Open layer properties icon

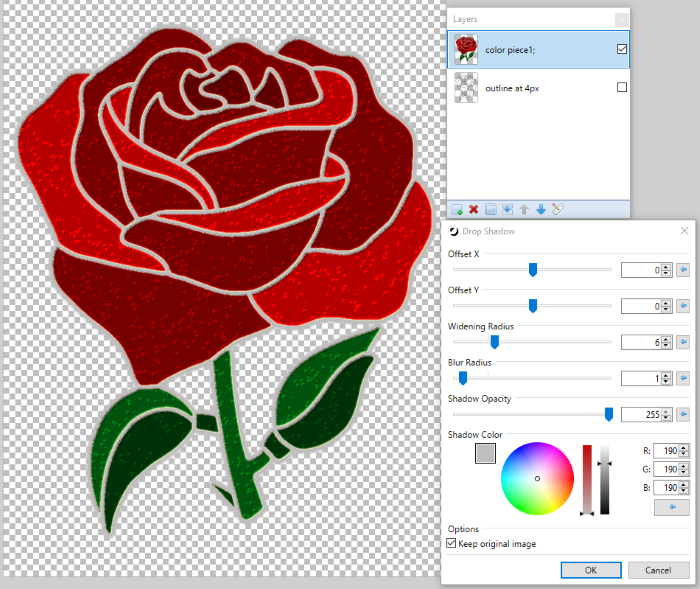(x=558, y=209)
